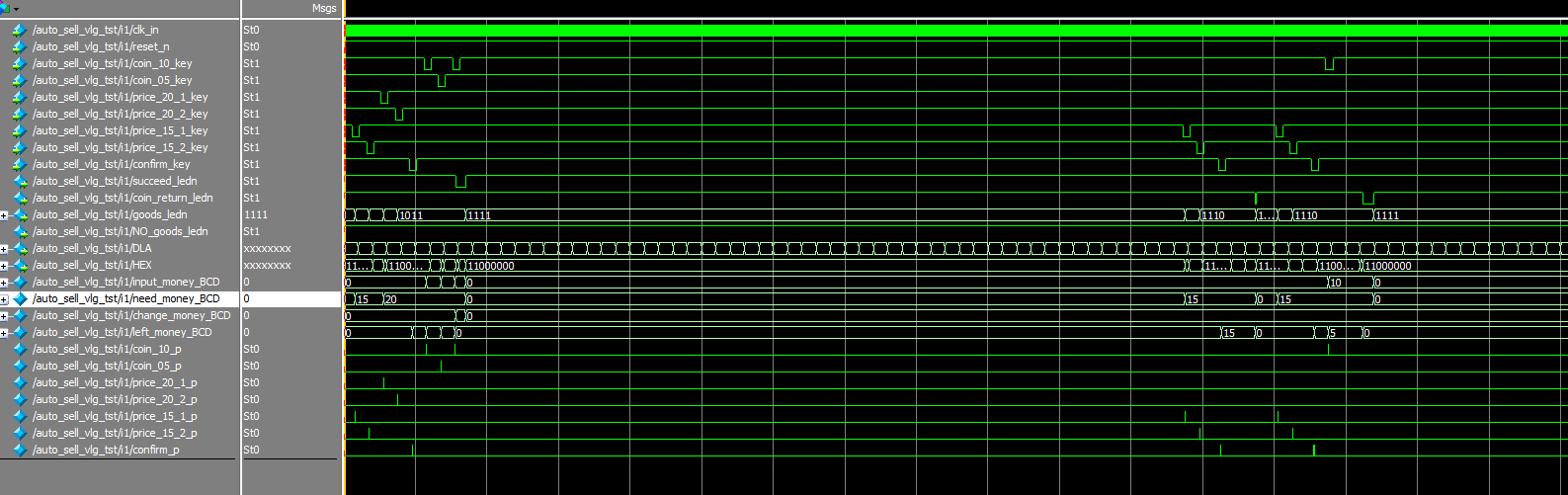Select the reset_n signal name
Screen dimensions: 1568x495
101,46
